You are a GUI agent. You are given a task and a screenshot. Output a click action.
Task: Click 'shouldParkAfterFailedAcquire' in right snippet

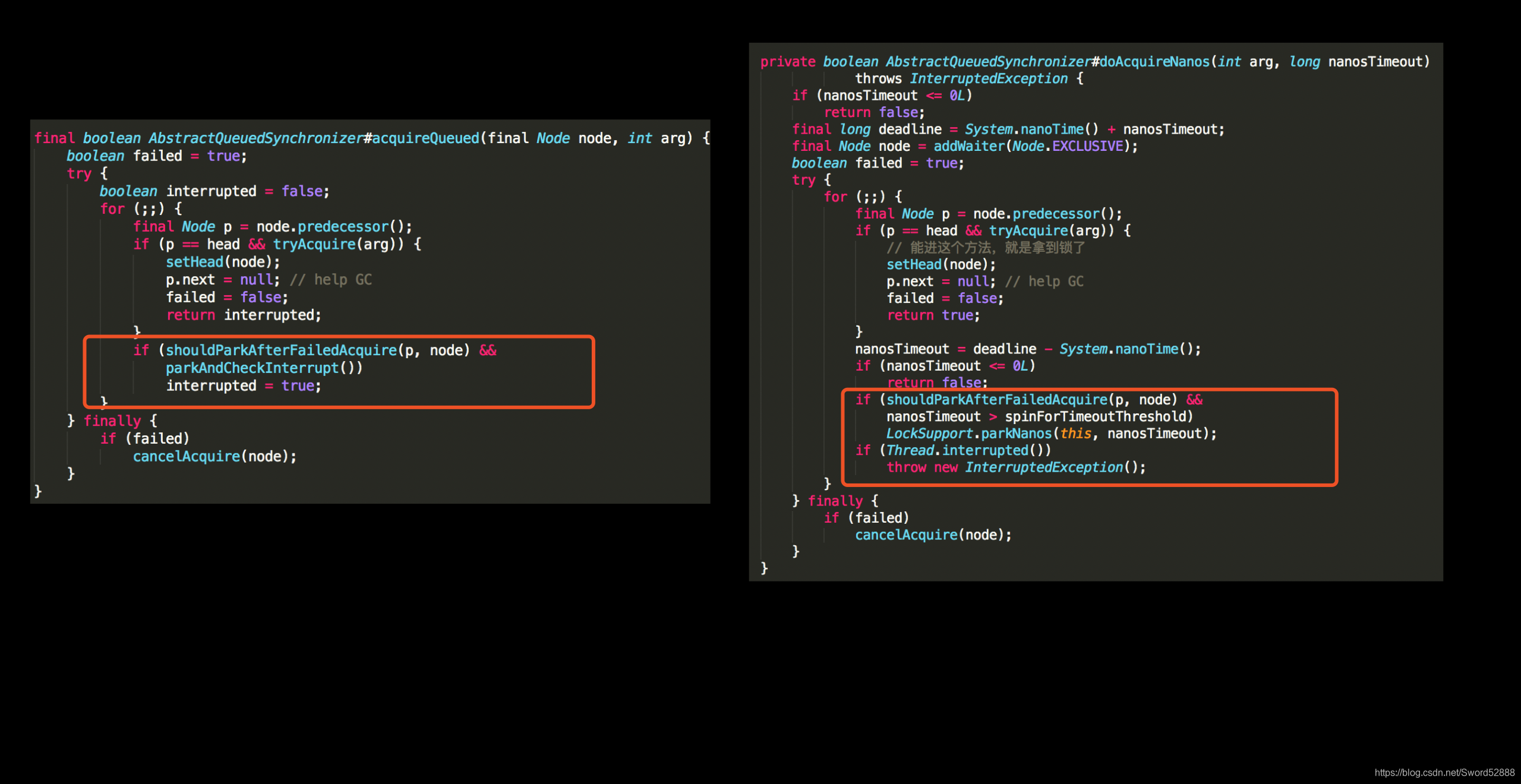click(x=997, y=400)
